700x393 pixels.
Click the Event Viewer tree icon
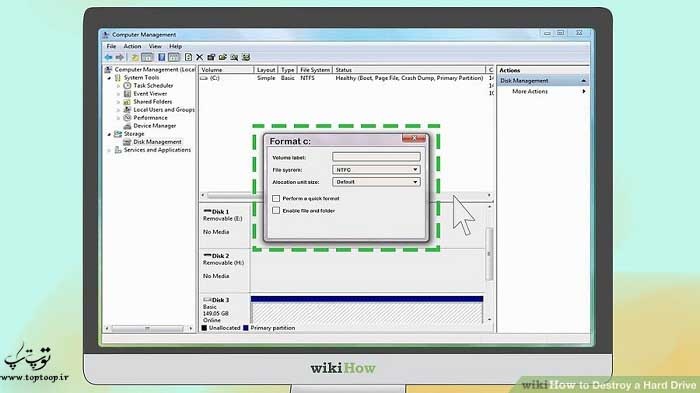[x=127, y=93]
